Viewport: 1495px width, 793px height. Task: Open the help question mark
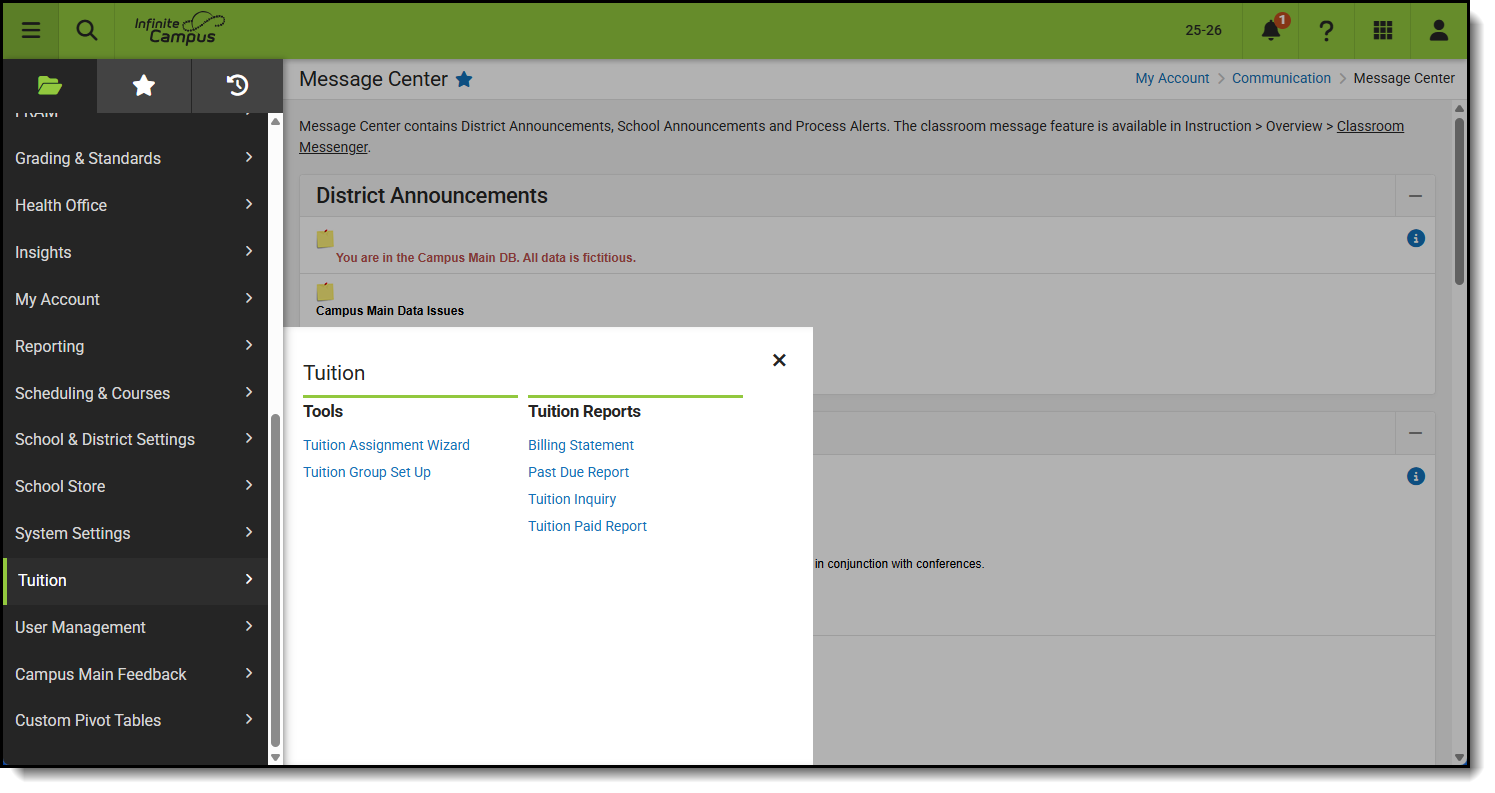tap(1327, 30)
